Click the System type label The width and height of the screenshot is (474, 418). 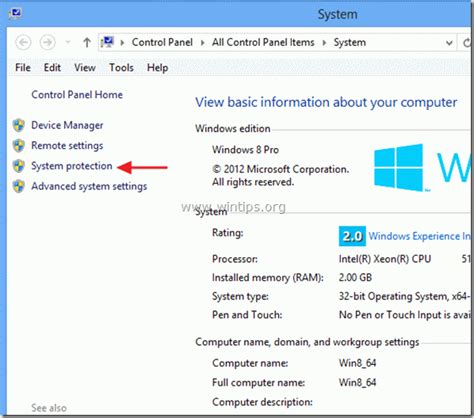[240, 296]
